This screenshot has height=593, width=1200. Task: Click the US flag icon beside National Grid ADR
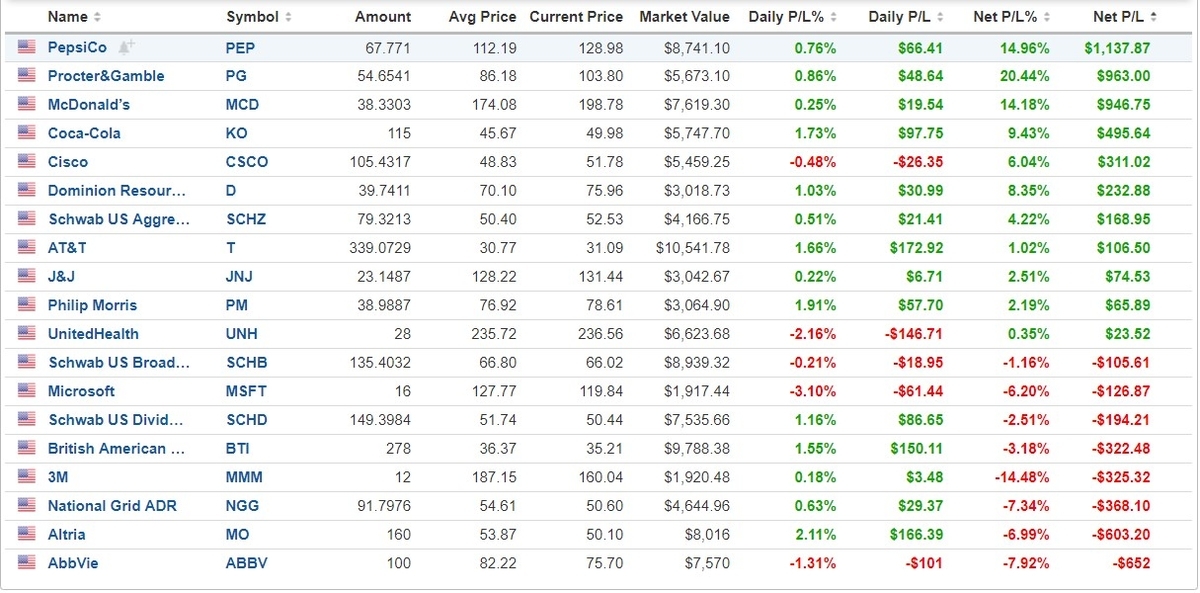tap(26, 506)
